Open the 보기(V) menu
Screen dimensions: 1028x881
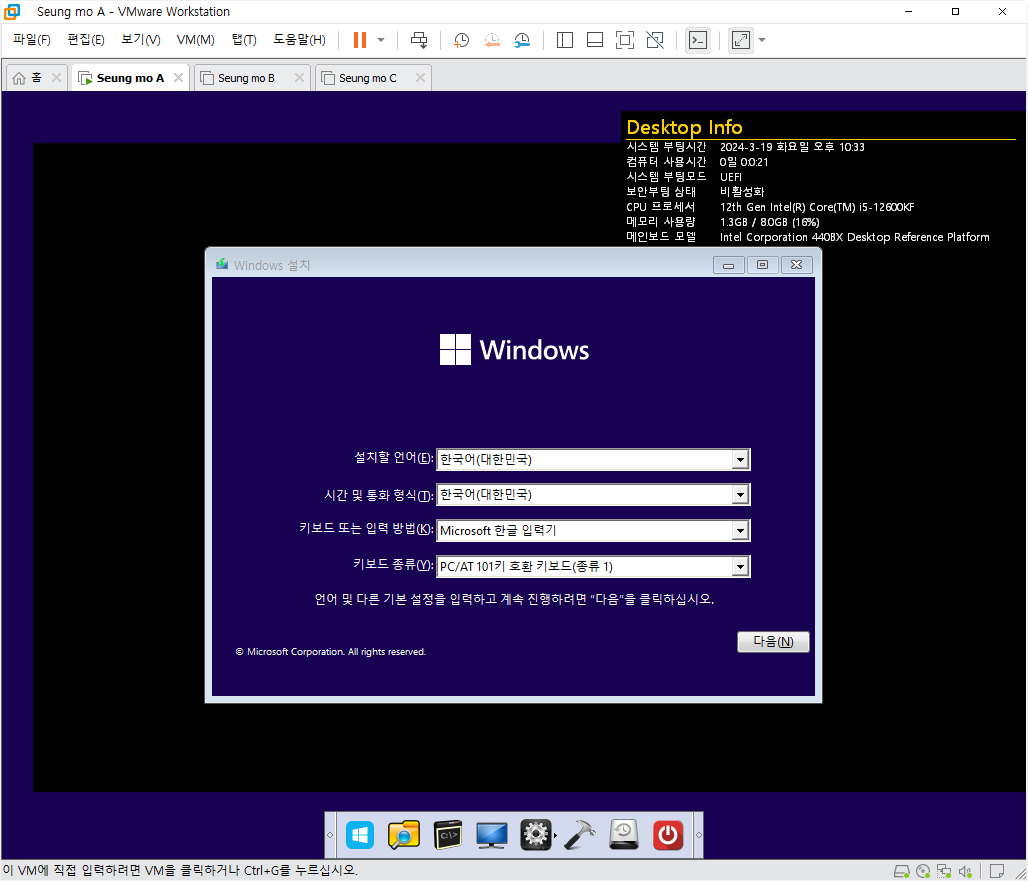tap(140, 40)
